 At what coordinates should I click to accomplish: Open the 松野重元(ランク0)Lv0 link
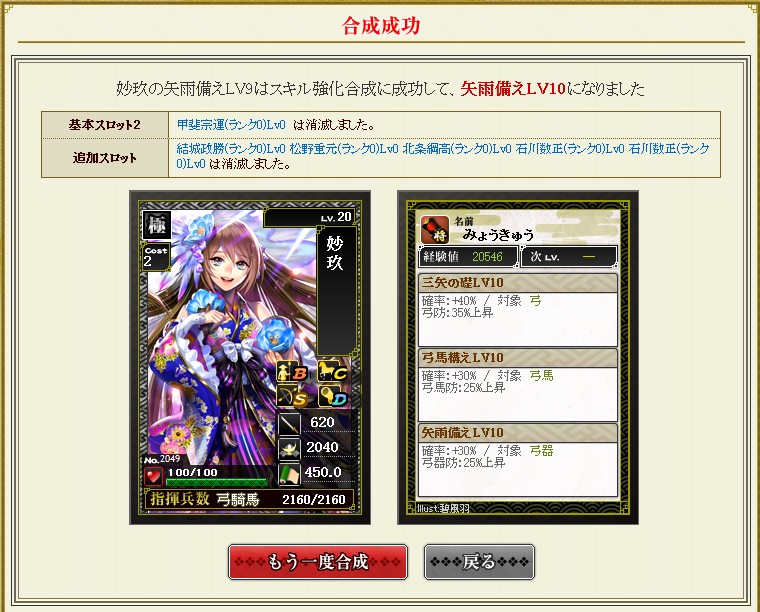click(344, 149)
